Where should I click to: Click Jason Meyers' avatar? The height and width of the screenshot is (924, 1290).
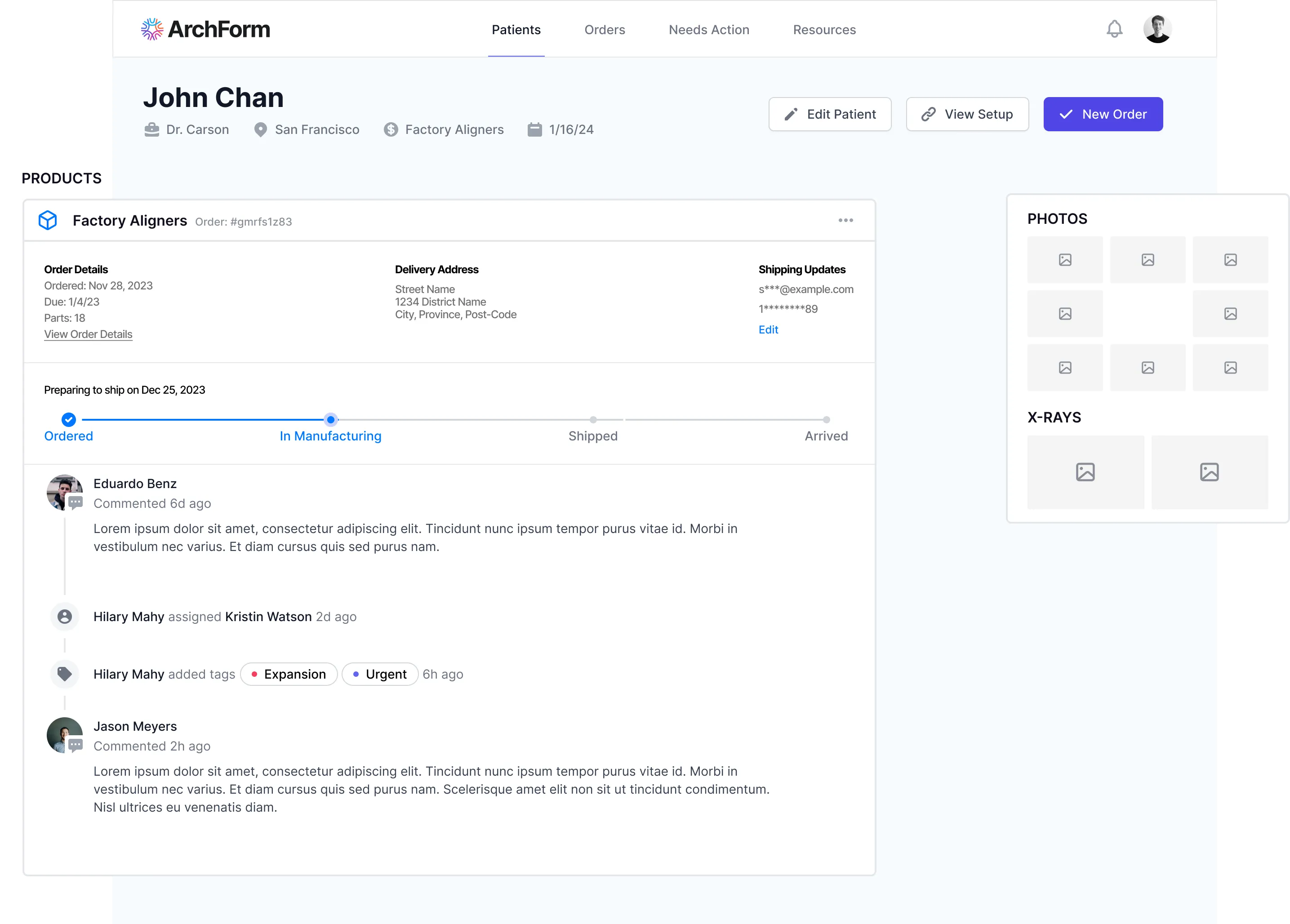pos(65,735)
